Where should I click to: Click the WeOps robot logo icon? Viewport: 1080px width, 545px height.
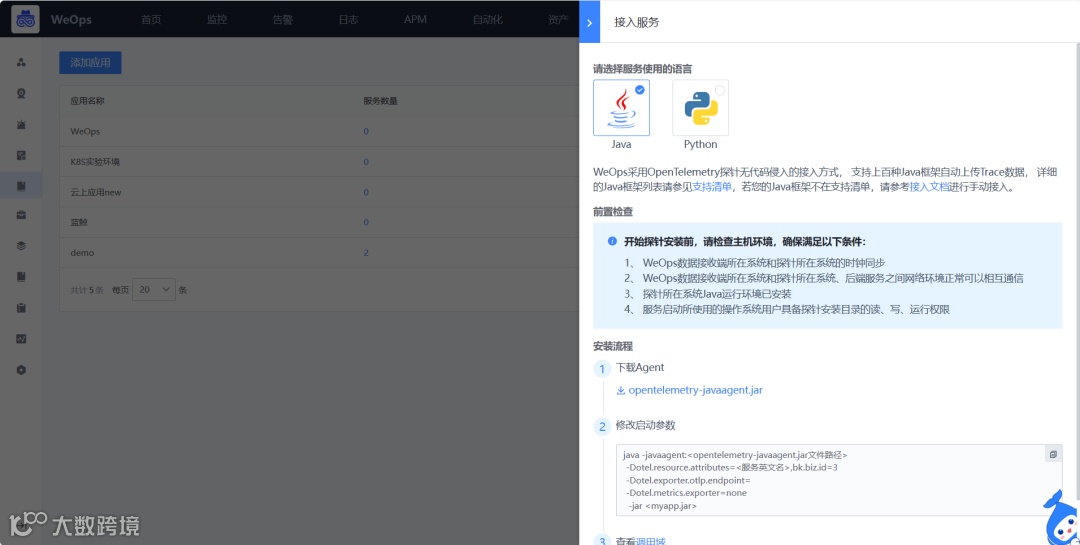click(25, 19)
